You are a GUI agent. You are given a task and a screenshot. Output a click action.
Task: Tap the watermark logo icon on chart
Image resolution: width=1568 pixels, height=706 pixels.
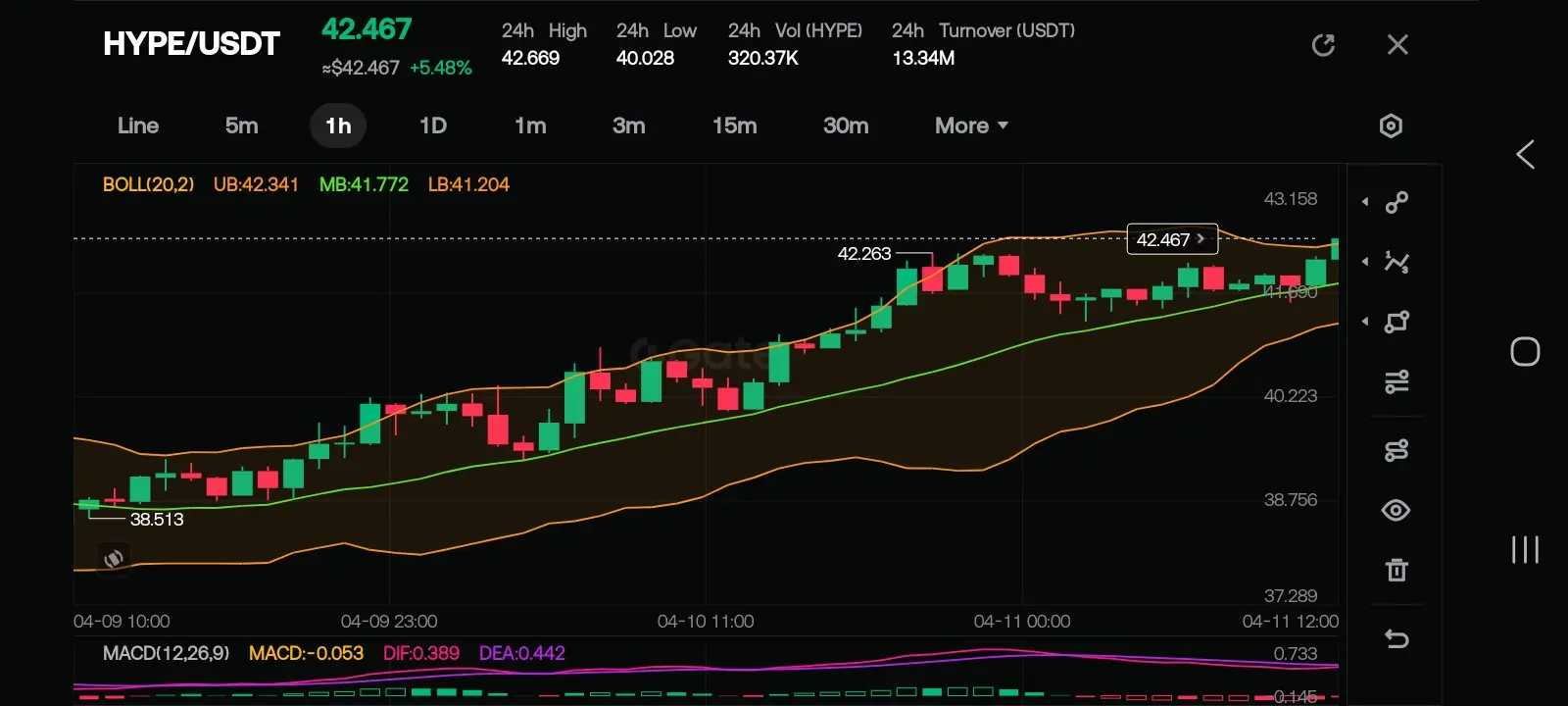[x=114, y=559]
